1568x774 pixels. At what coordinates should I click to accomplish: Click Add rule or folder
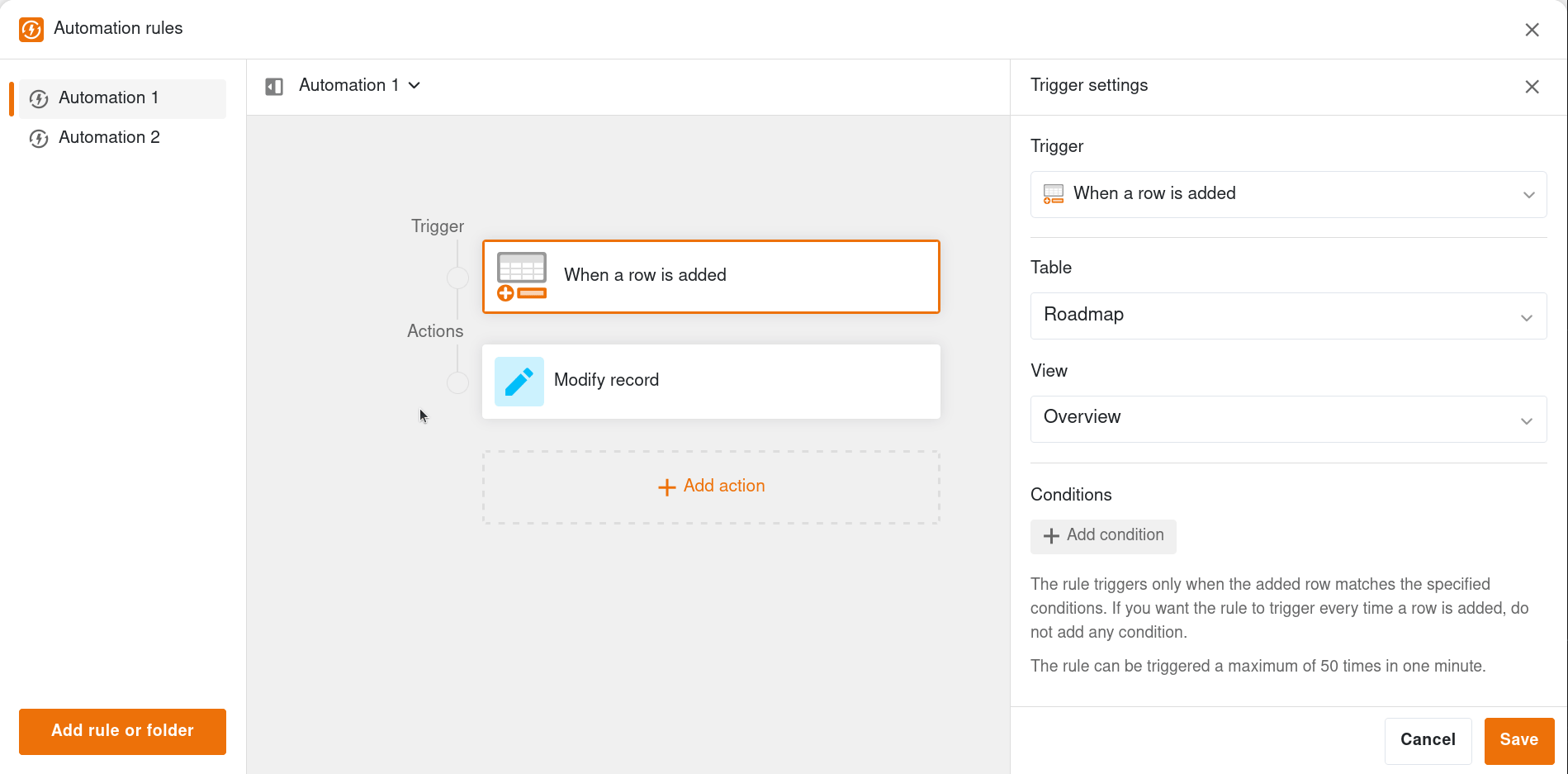pos(121,731)
